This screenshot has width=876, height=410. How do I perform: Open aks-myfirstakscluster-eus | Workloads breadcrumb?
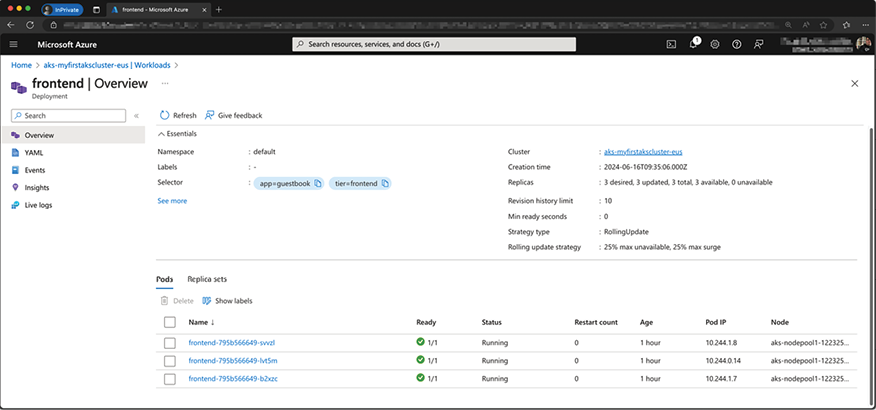[x=107, y=65]
